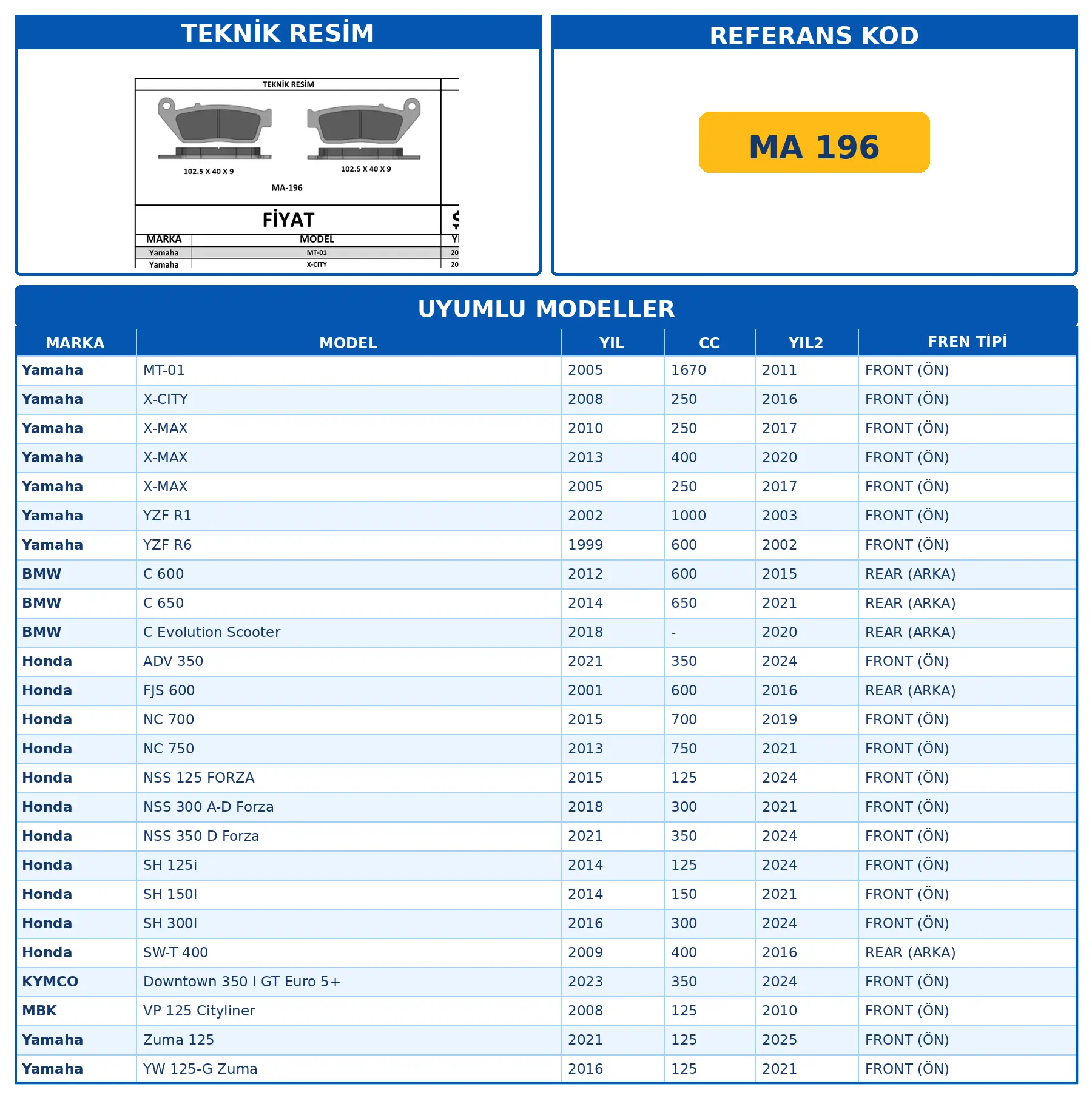1092x1098 pixels.
Task: Click the 700 CC value
Action: point(684,719)
